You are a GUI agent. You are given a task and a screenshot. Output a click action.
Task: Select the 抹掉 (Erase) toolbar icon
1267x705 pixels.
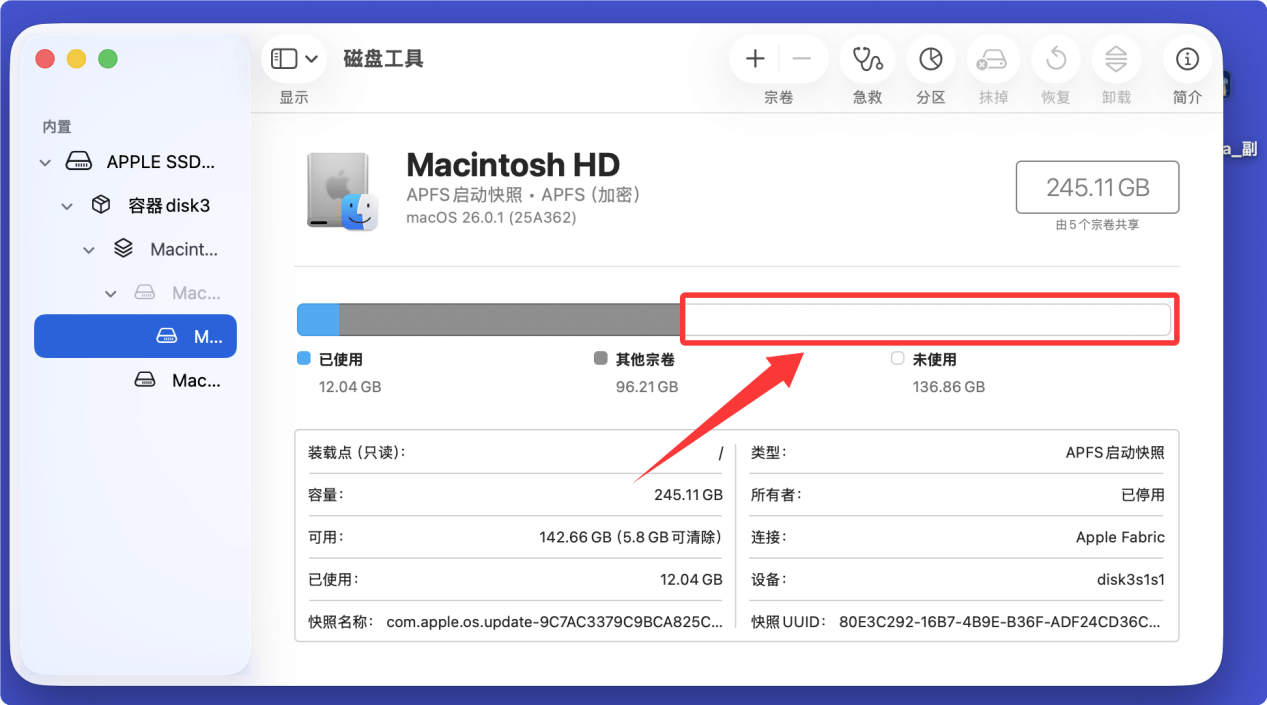[x=993, y=58]
